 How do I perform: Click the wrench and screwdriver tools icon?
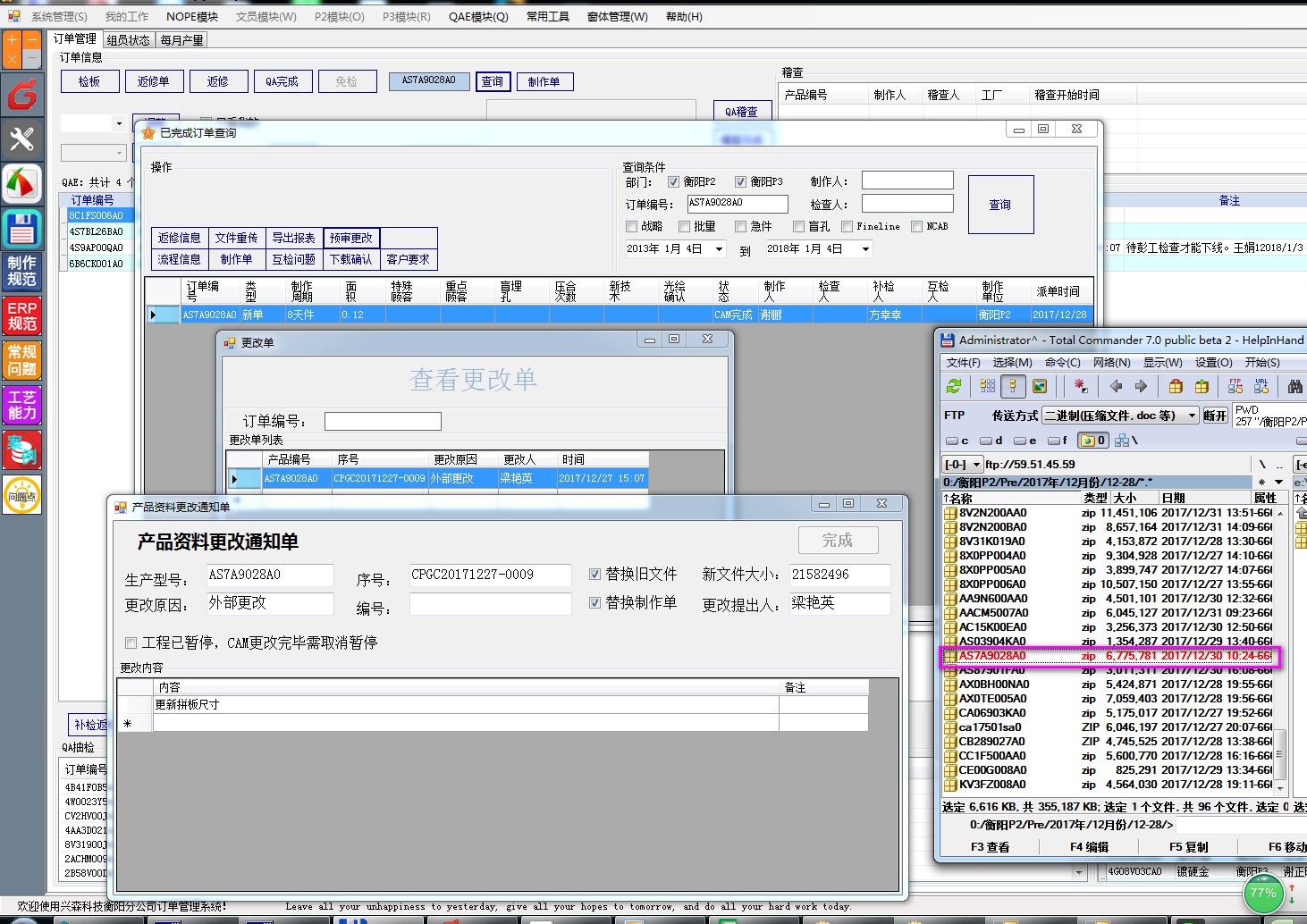click(21, 139)
